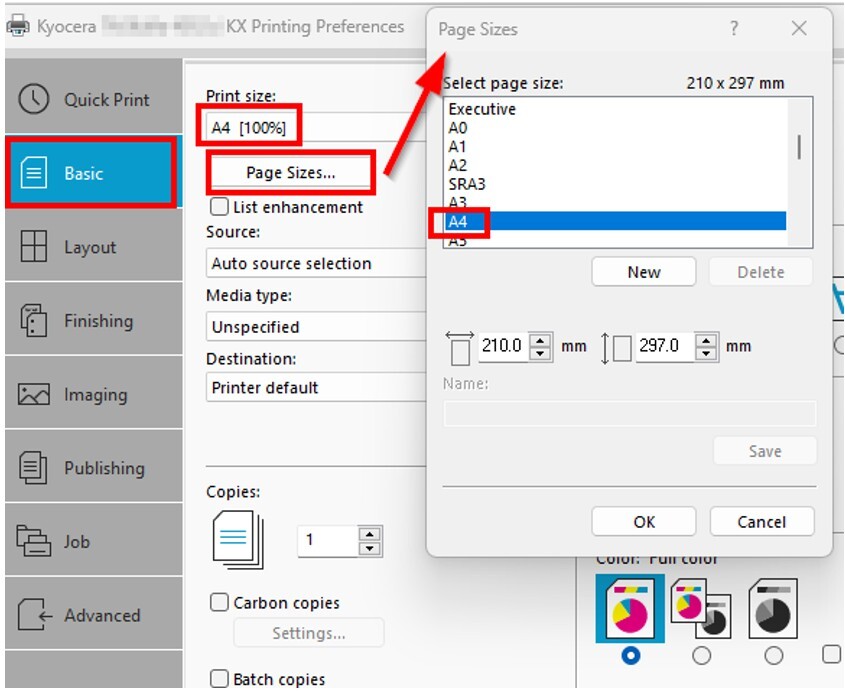Select A2 in the page size list
This screenshot has height=692, width=845.
coord(617,165)
